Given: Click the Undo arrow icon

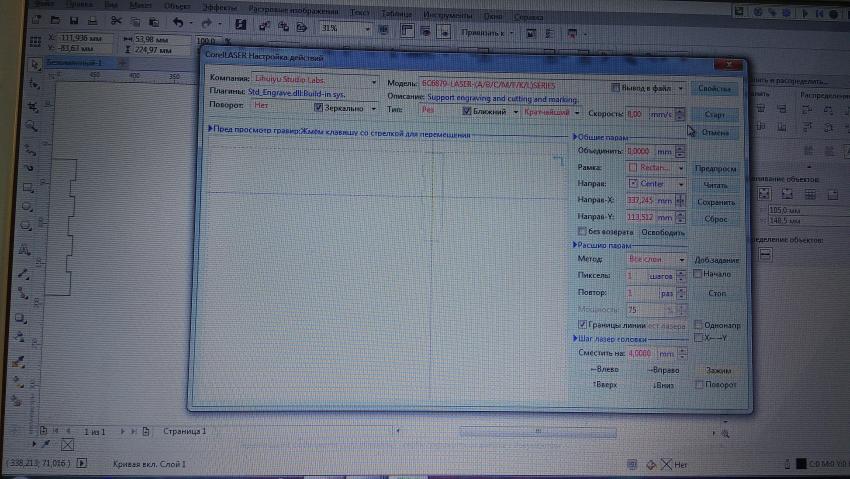Looking at the screenshot, I should coord(177,23).
